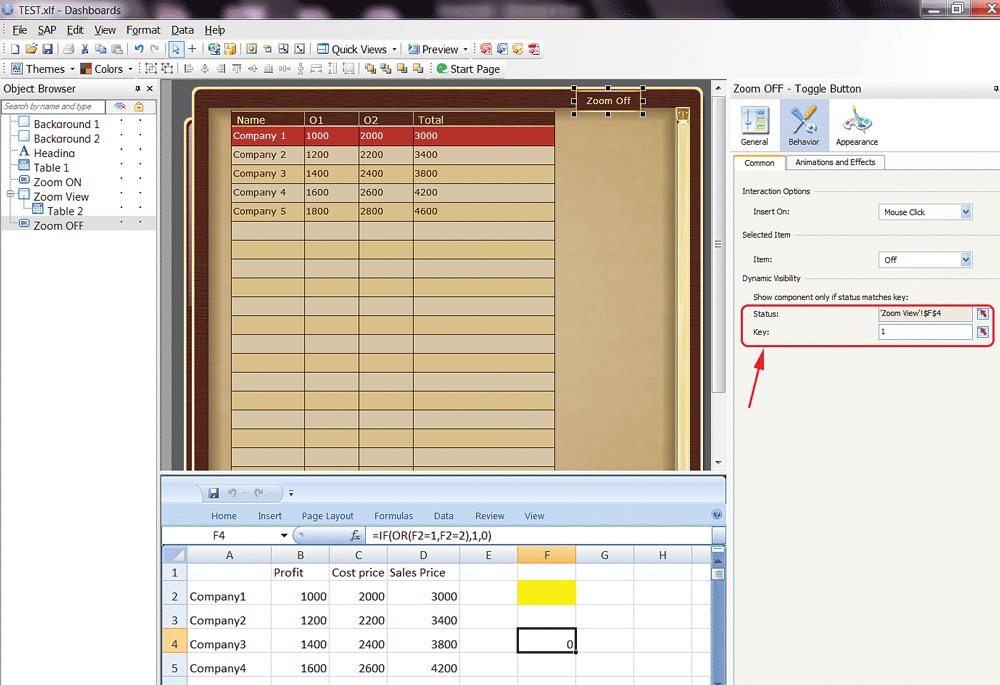Screen dimensions: 1000x685
Task: Toggle lock-all padlock icon in Object Browser
Action: pyautogui.click(x=139, y=106)
